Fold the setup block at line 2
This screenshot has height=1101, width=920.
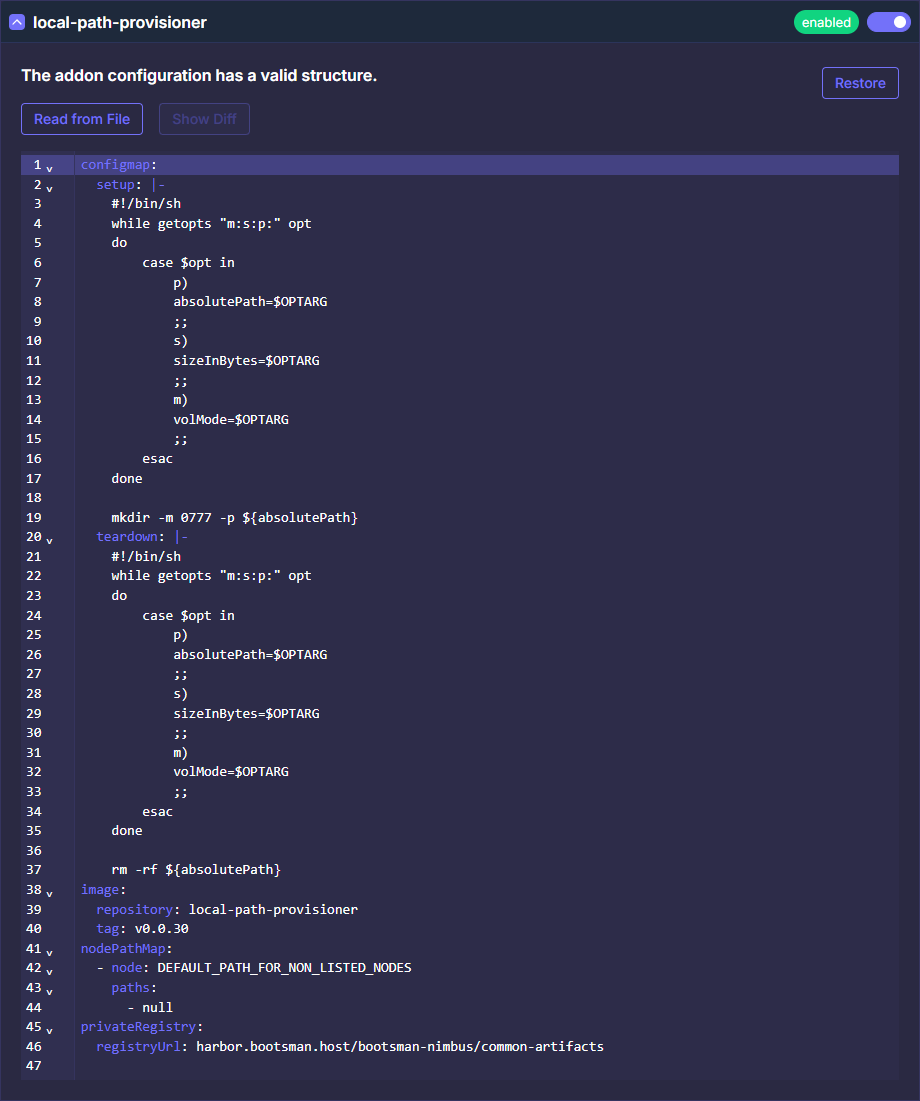tap(50, 188)
